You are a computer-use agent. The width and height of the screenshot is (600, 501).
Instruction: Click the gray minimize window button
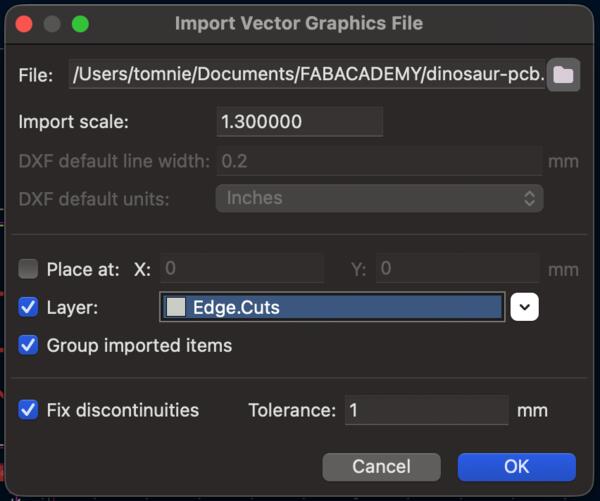pos(52,23)
